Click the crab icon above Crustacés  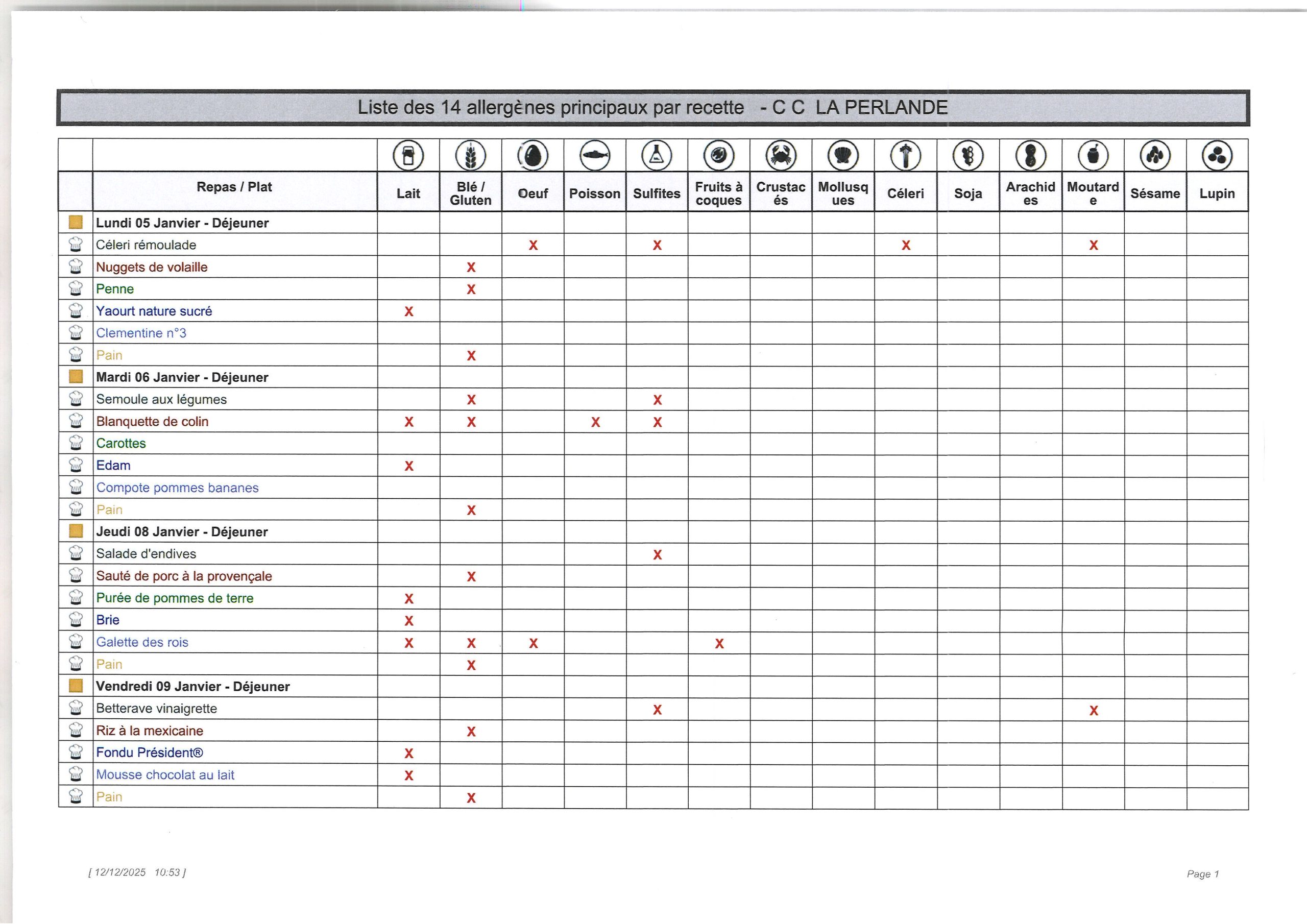click(x=781, y=155)
